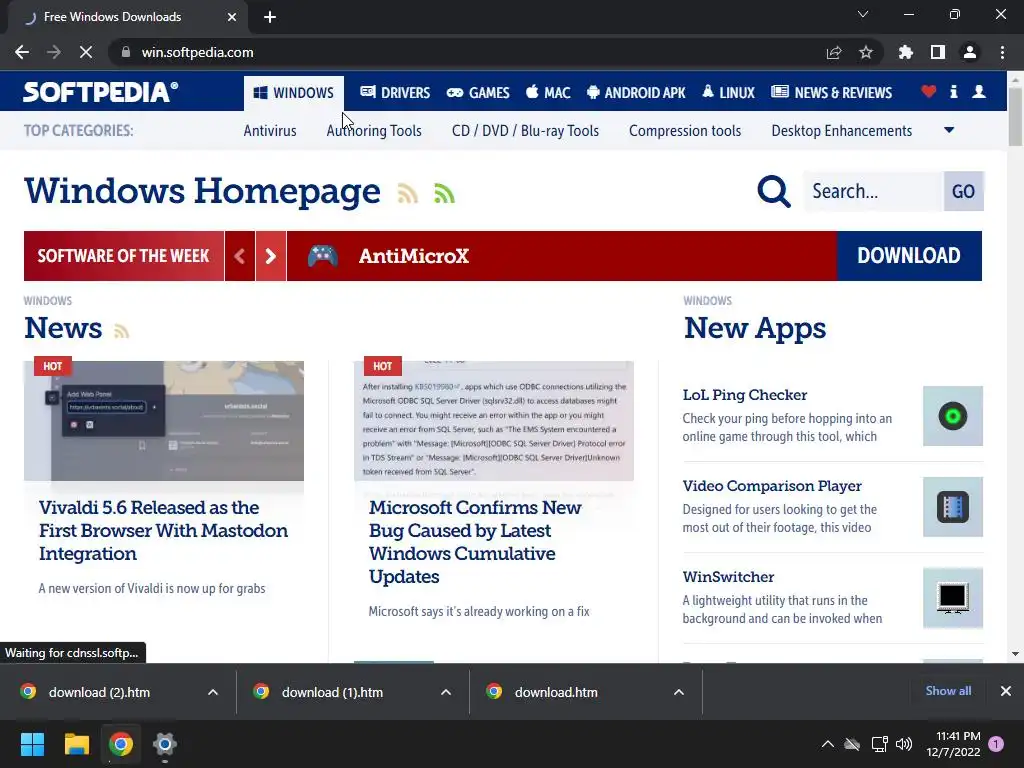Open the Drivers section
Viewport: 1024px width, 768px height.
click(x=395, y=93)
